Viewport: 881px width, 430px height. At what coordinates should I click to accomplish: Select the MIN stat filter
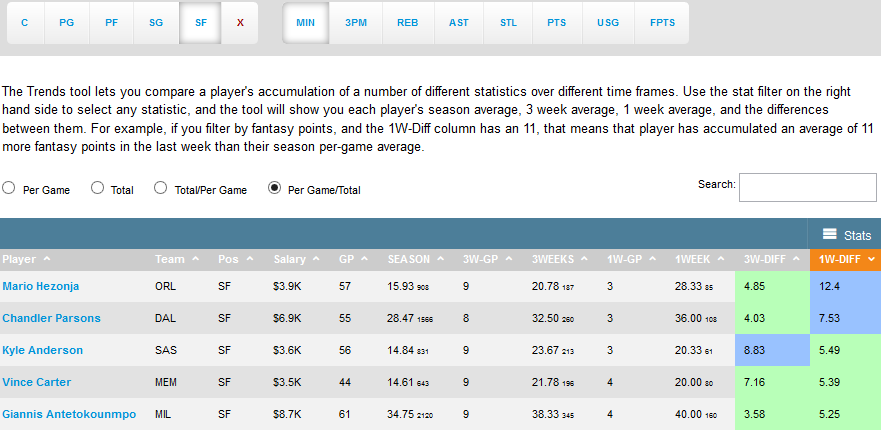(x=306, y=23)
